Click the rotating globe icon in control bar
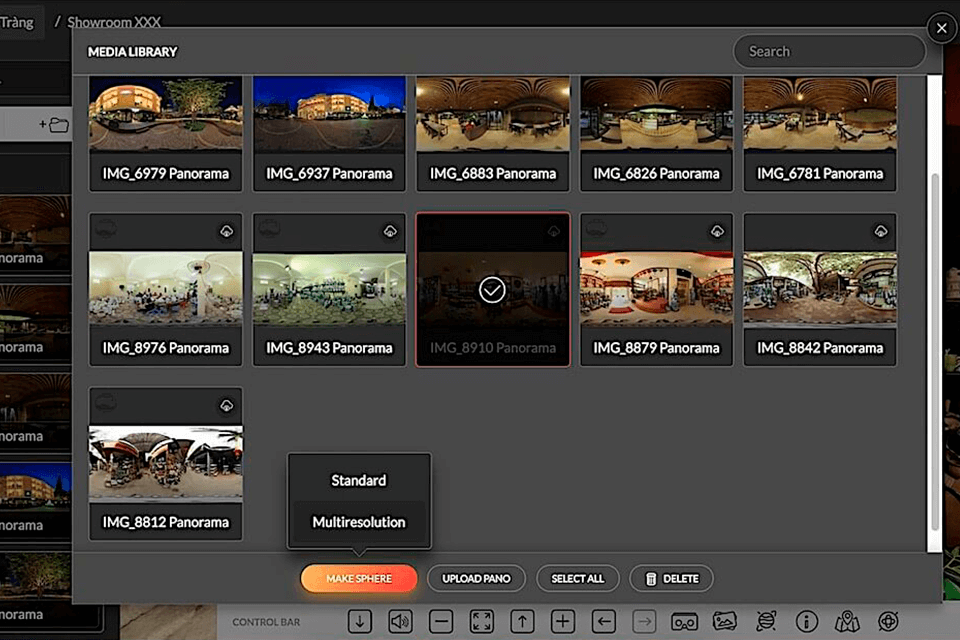960x640 pixels. 766,622
